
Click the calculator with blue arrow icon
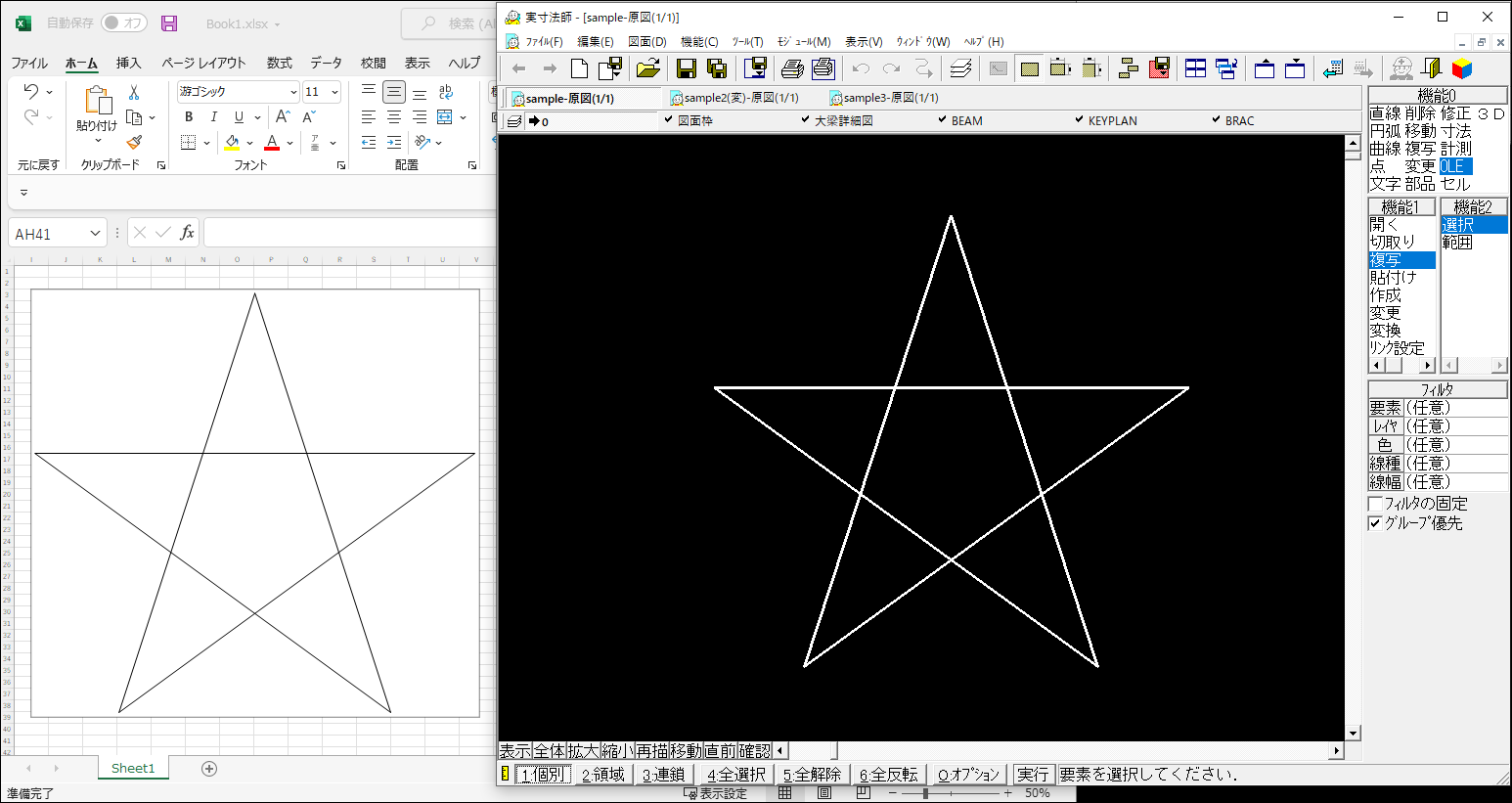coord(1332,68)
